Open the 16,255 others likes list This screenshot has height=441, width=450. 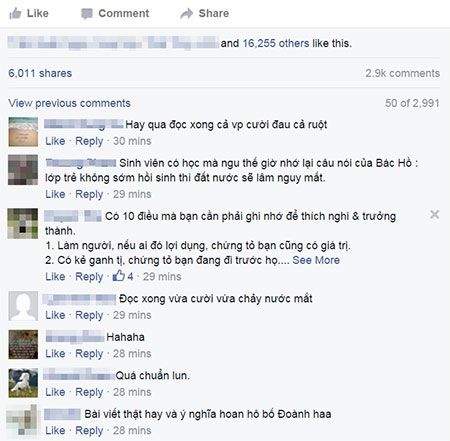click(276, 43)
